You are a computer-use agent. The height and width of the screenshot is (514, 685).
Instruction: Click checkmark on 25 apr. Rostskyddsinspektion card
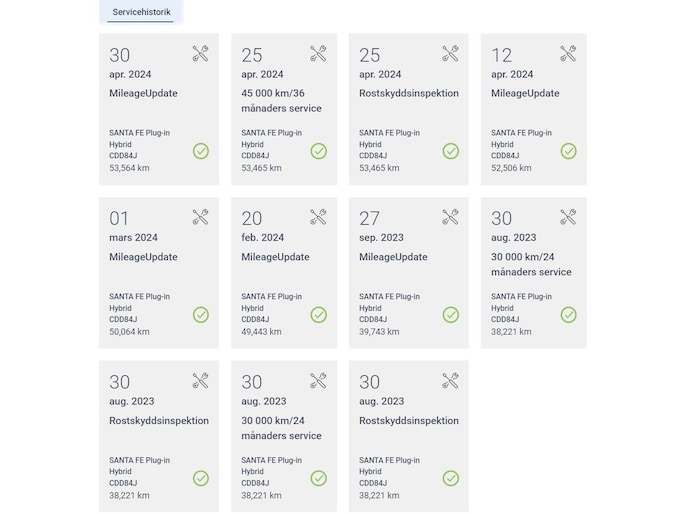click(x=451, y=151)
